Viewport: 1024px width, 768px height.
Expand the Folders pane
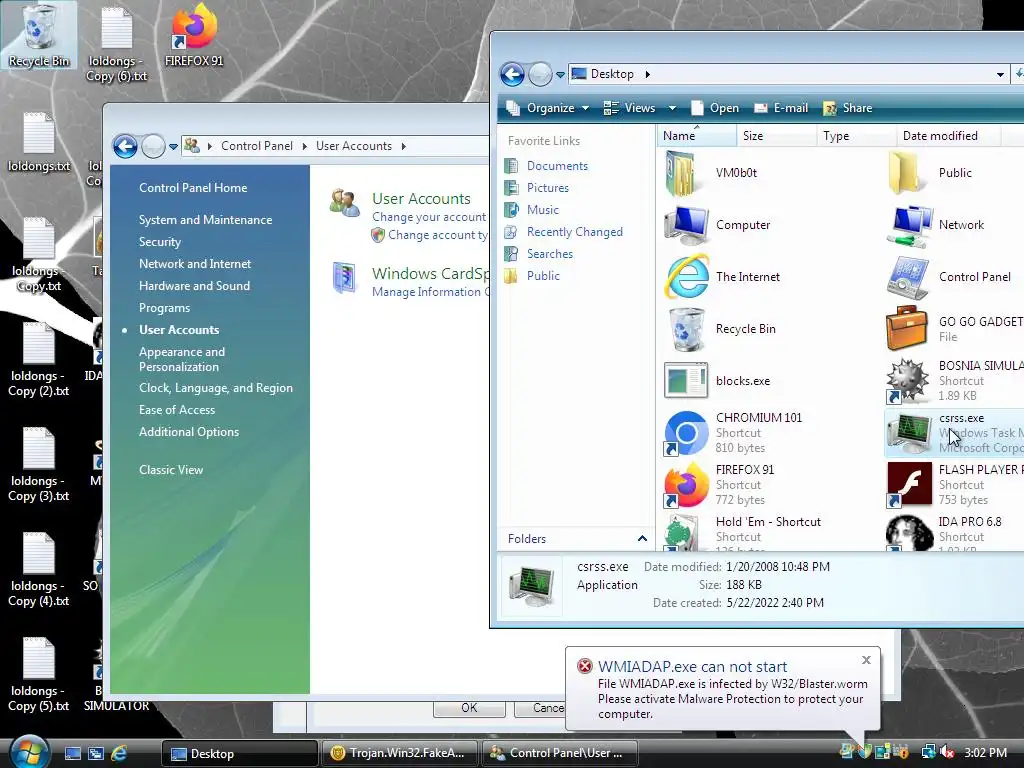pyautogui.click(x=642, y=539)
